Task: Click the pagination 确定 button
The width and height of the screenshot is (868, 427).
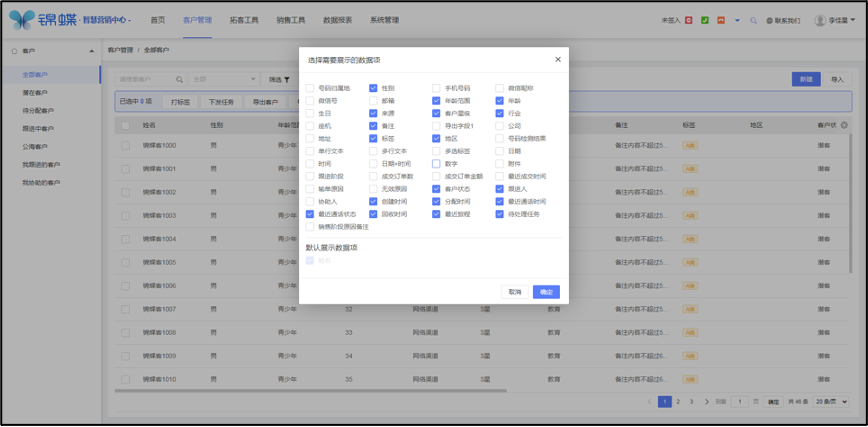Action: click(773, 402)
